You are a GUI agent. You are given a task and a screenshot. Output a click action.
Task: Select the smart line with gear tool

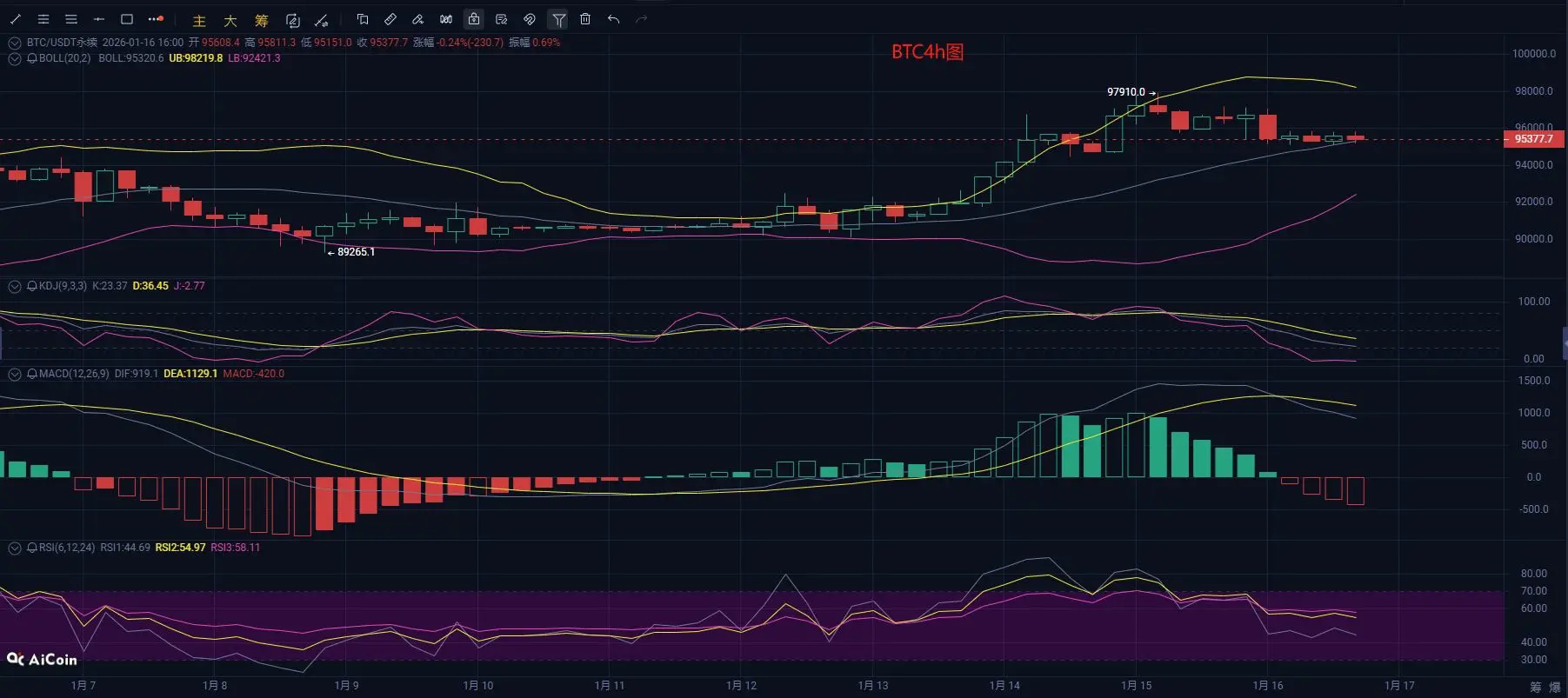[x=322, y=20]
